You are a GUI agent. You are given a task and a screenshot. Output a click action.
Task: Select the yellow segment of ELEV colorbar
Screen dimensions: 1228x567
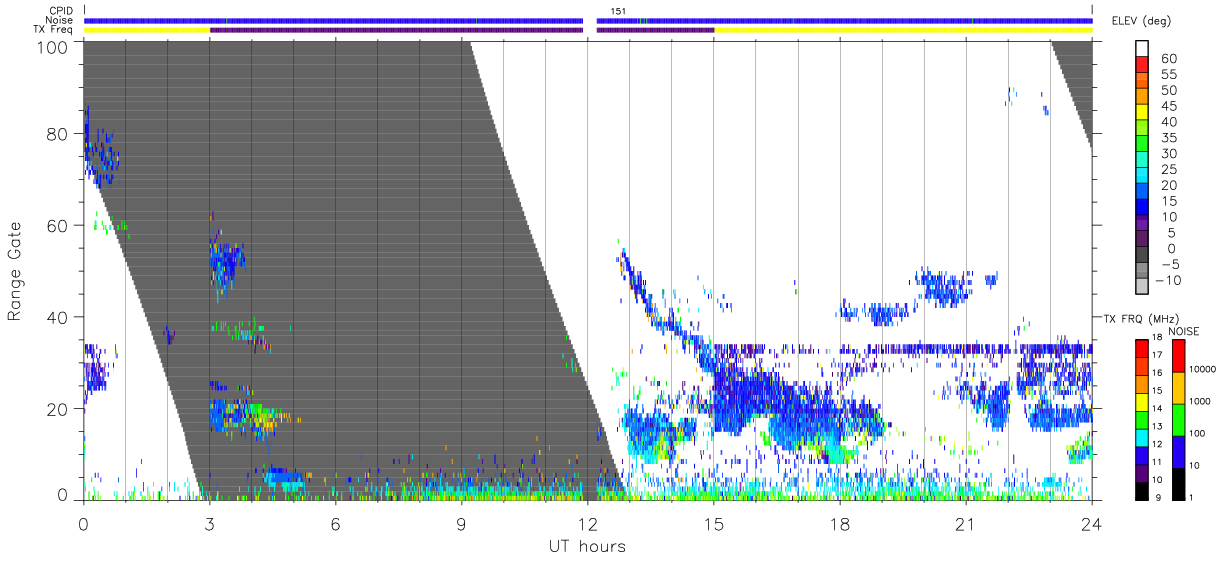click(1144, 113)
